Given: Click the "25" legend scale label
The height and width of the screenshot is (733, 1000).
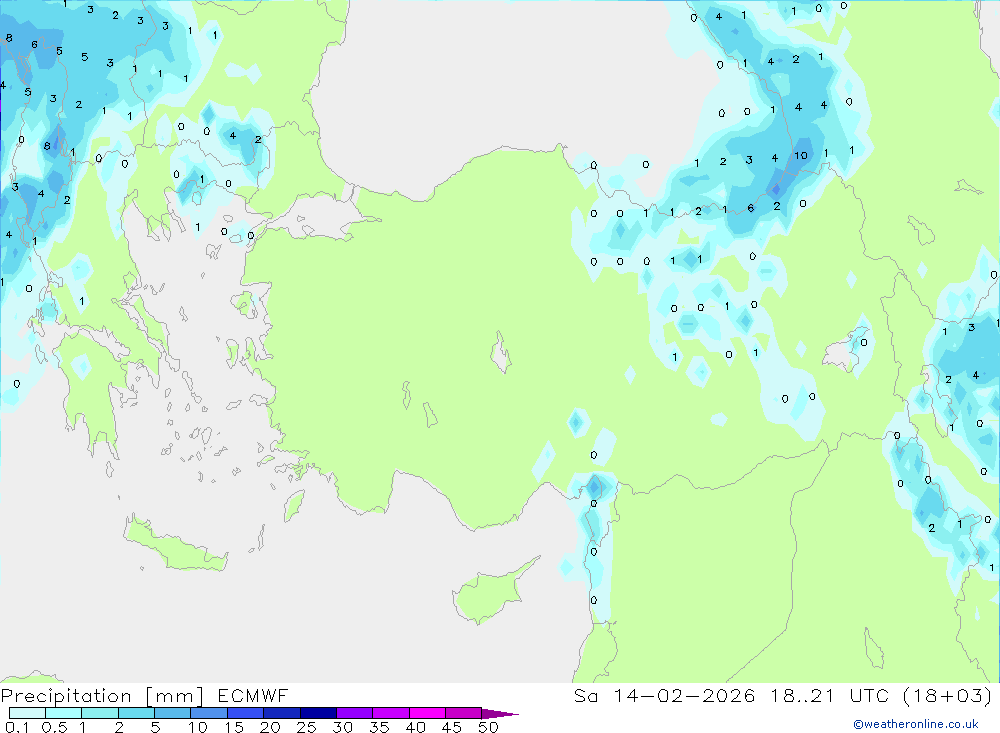Looking at the screenshot, I should pos(306,727).
